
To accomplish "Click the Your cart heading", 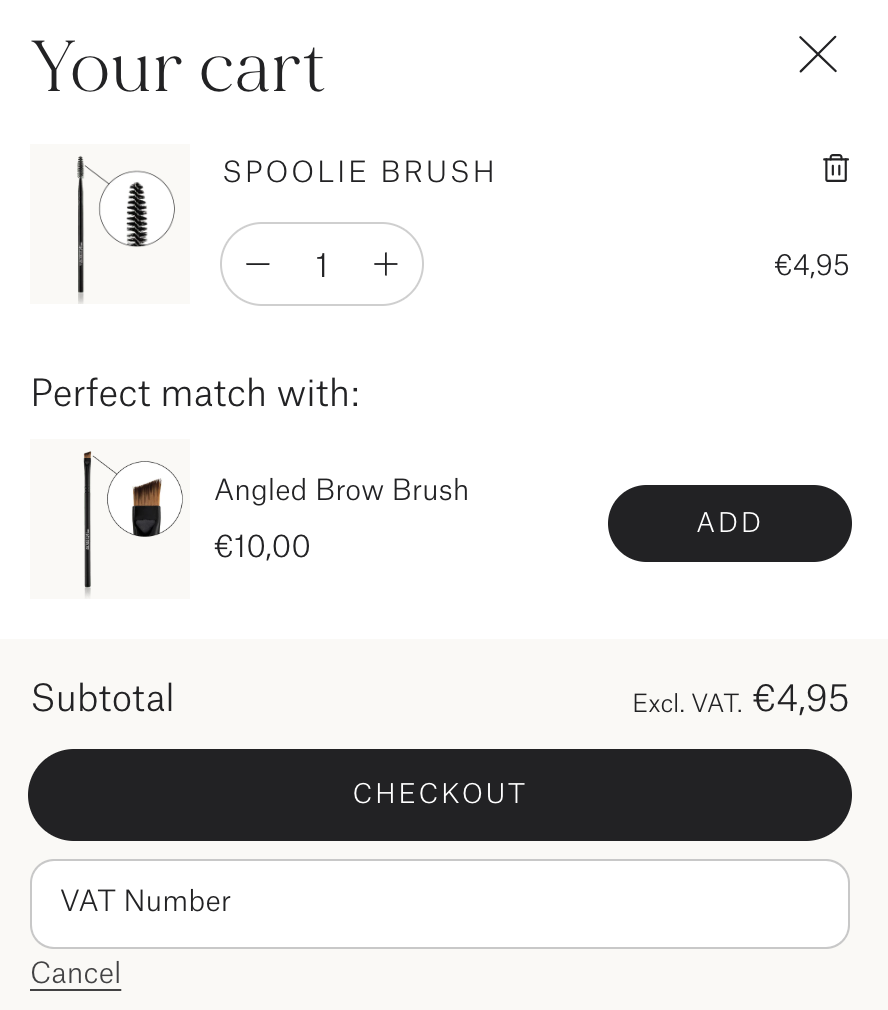I will [x=178, y=67].
